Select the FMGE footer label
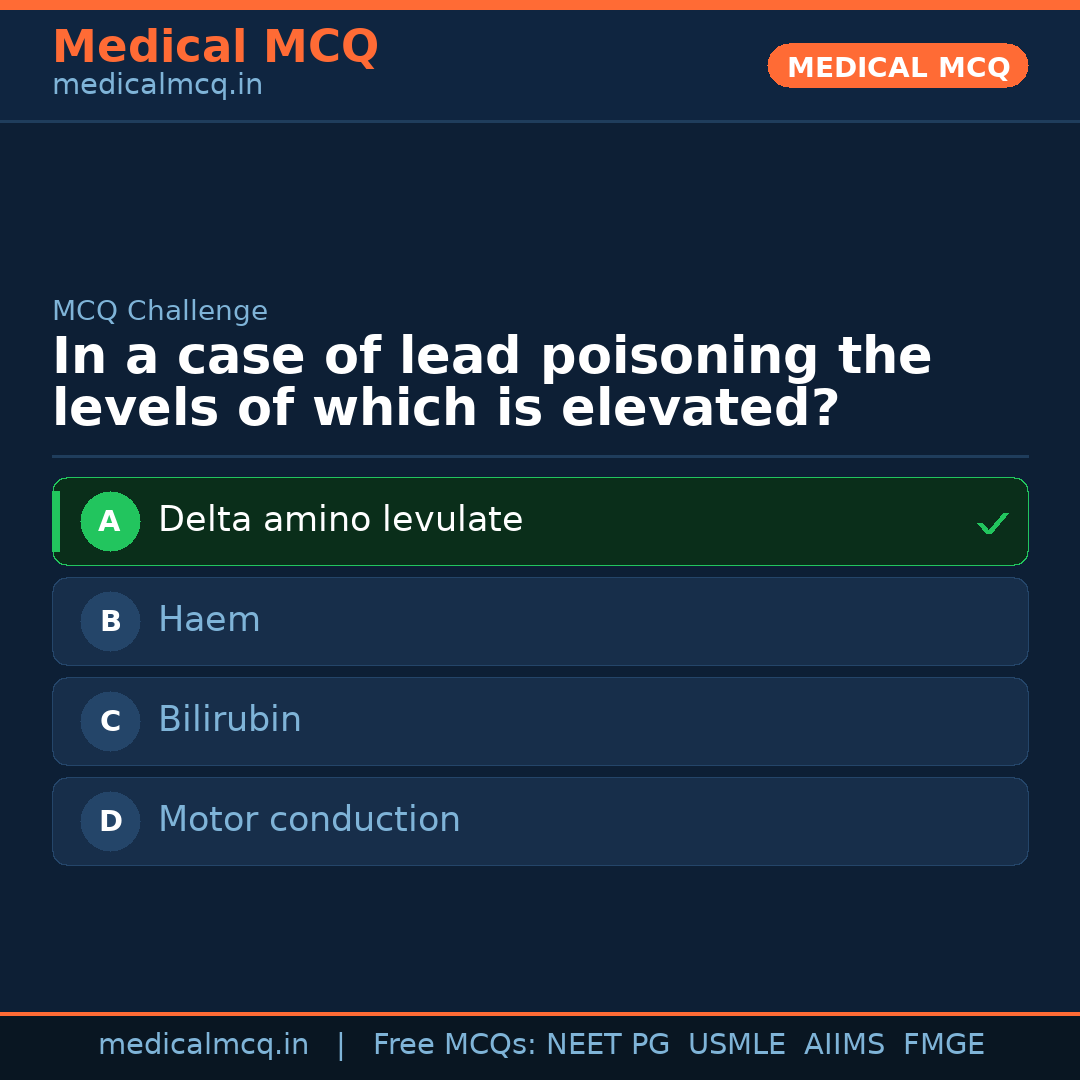The image size is (1080, 1080). tap(943, 1045)
